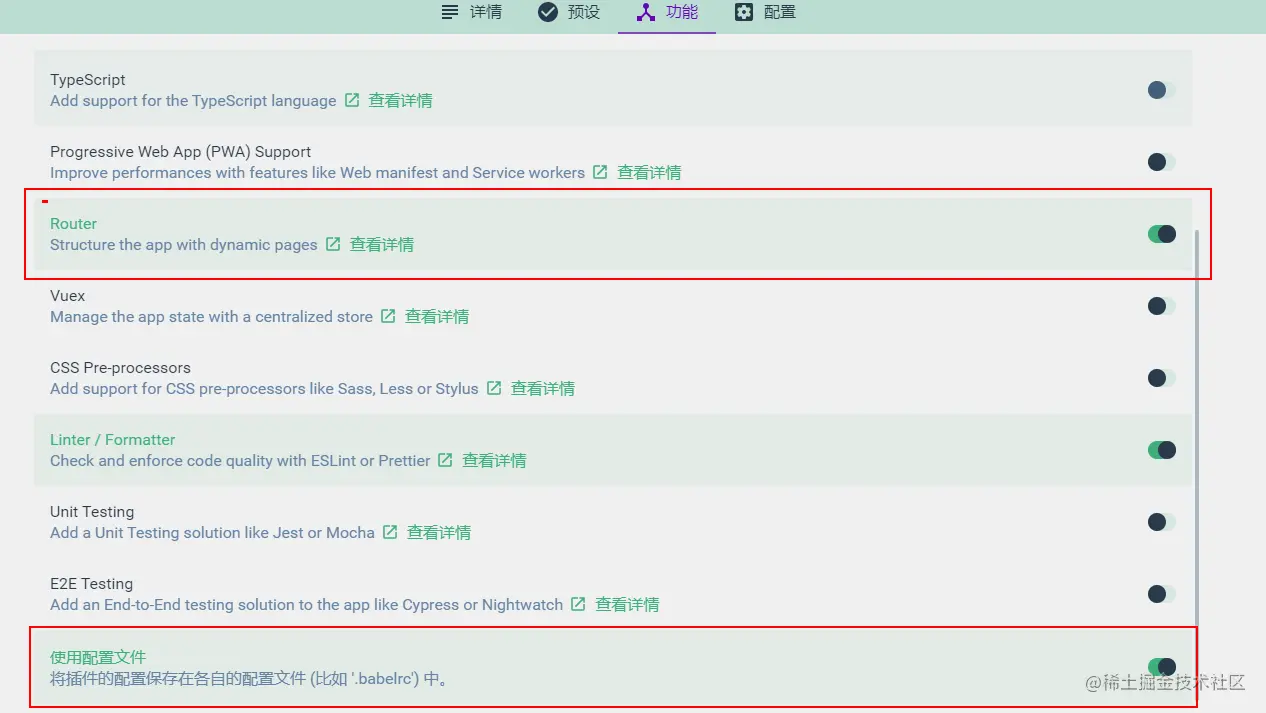Click the 详情 list icon
Viewport: 1266px width, 713px height.
(450, 13)
